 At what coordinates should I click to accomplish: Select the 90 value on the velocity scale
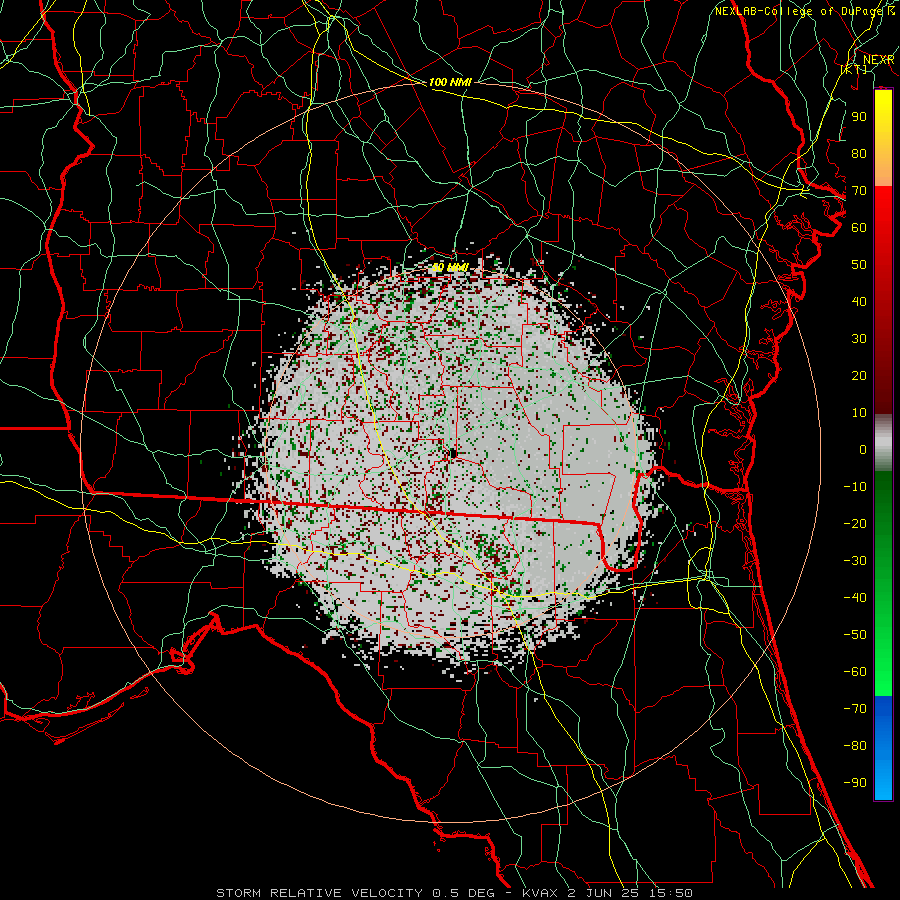859,117
